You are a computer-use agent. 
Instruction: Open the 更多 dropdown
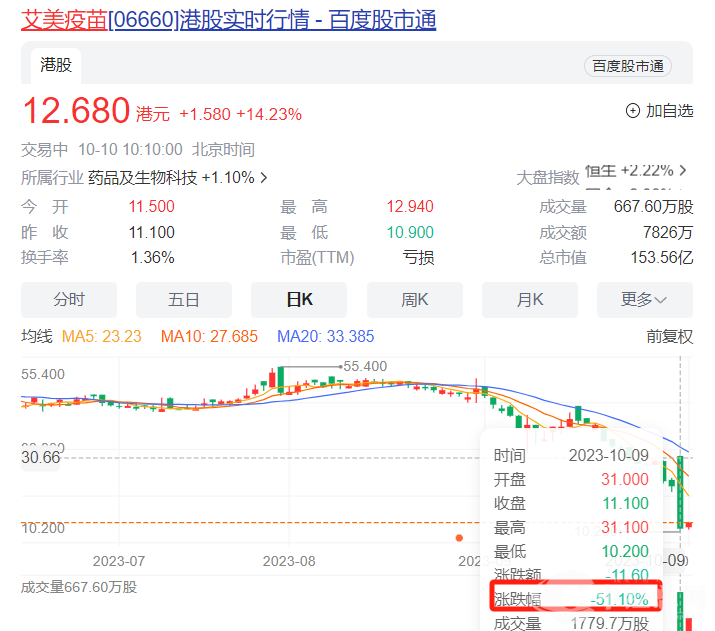[645, 300]
